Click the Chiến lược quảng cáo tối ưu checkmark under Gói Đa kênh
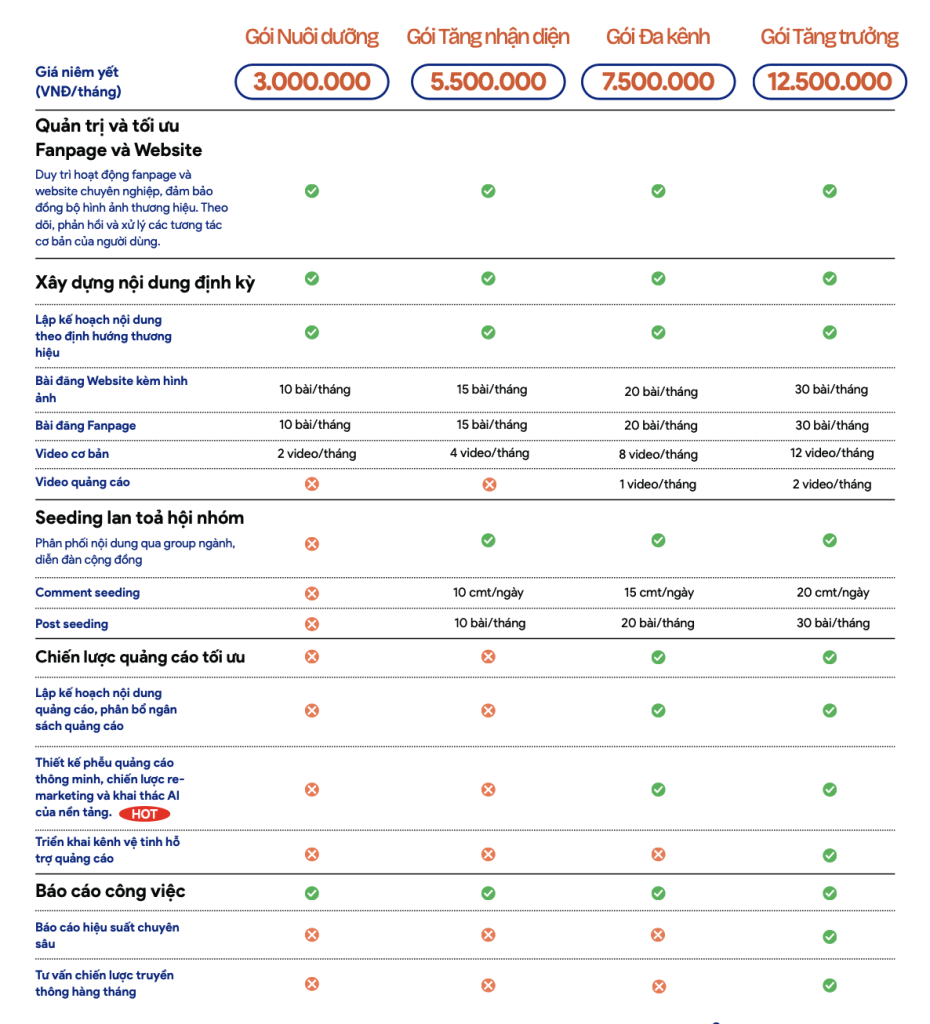This screenshot has width=930, height=1024. [x=658, y=657]
